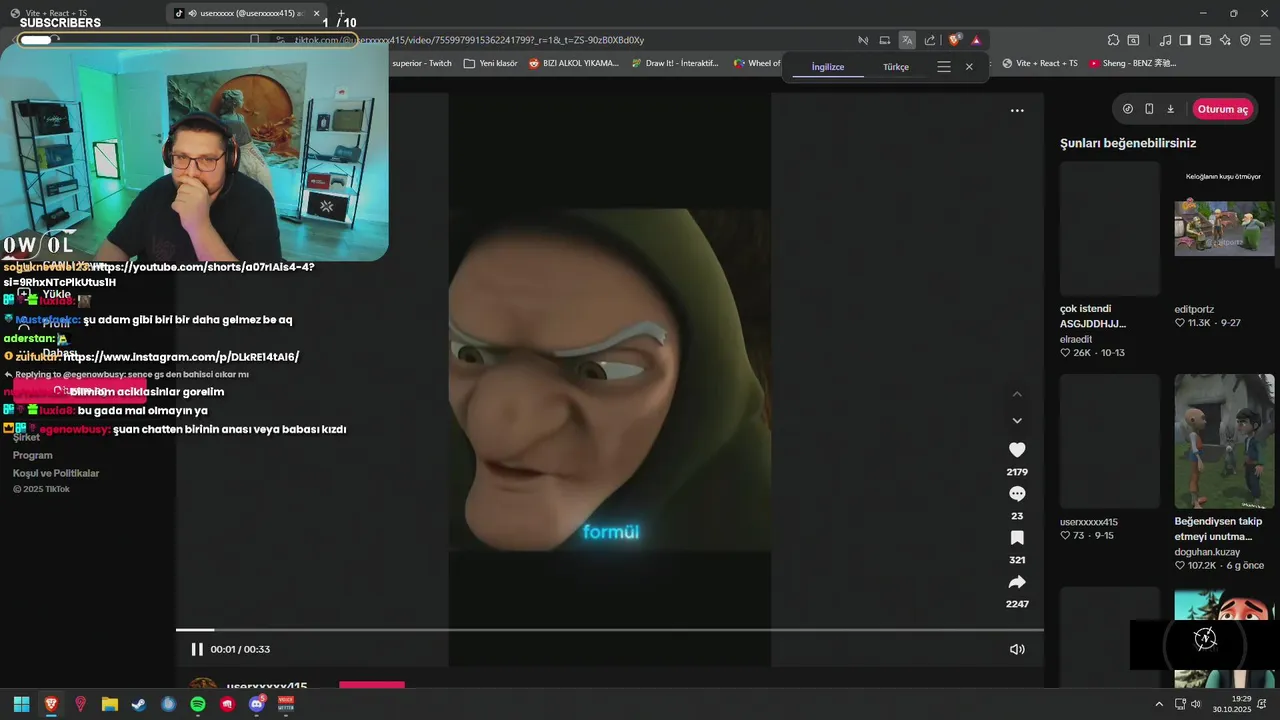Open the Vite + React + TS bookmark
The height and width of the screenshot is (720, 1280).
coord(1040,63)
